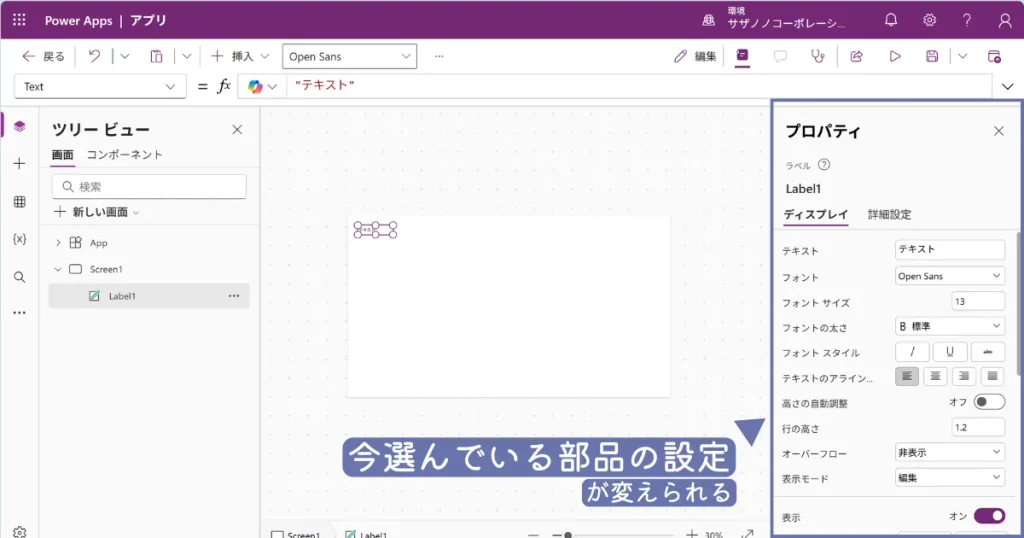1024x538 pixels.
Task: Switch to the 詳細設定 tab
Action: [x=889, y=214]
